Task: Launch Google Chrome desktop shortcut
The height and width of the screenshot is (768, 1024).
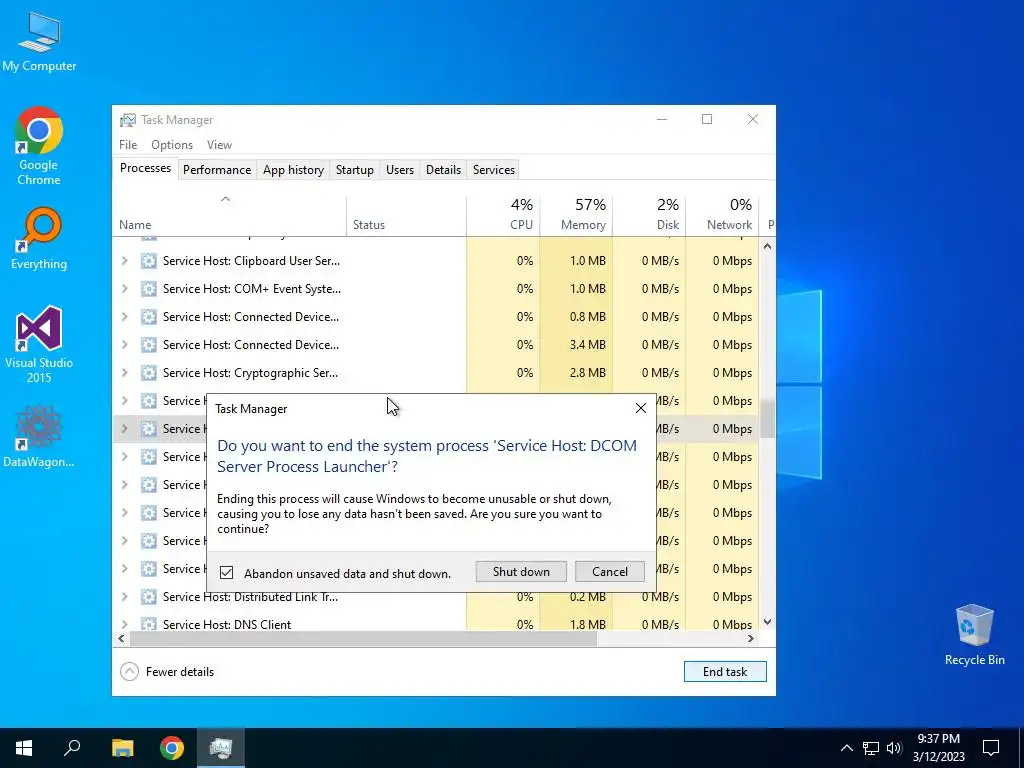Action: (39, 146)
